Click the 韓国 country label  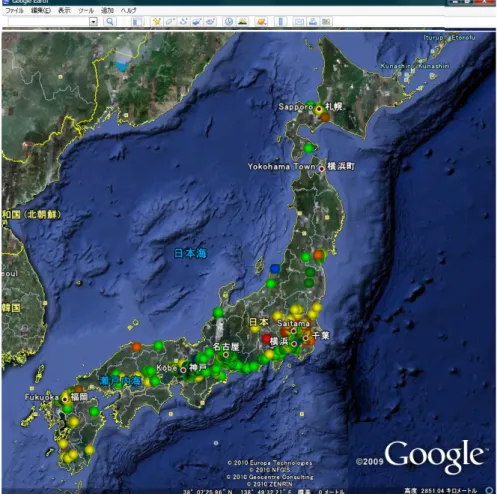coord(11,307)
